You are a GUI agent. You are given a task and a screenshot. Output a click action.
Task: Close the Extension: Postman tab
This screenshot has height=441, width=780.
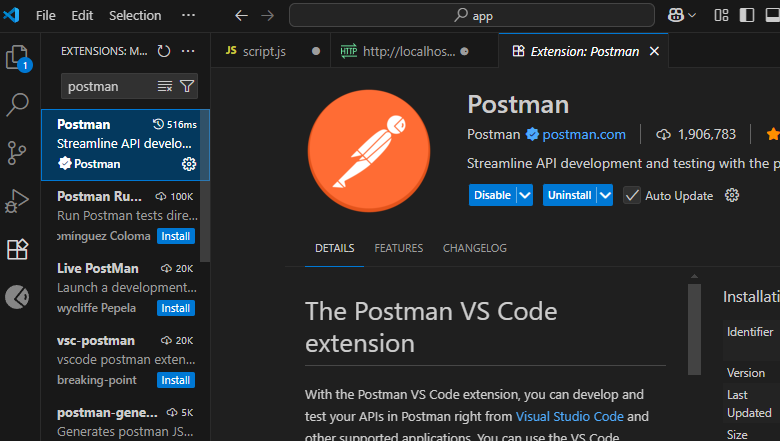(654, 51)
